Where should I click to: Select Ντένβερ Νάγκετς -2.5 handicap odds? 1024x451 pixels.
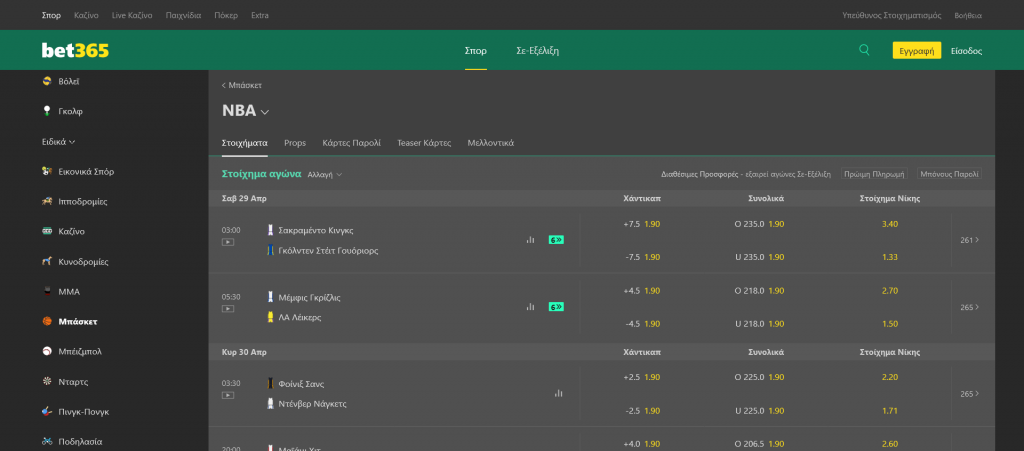642,411
